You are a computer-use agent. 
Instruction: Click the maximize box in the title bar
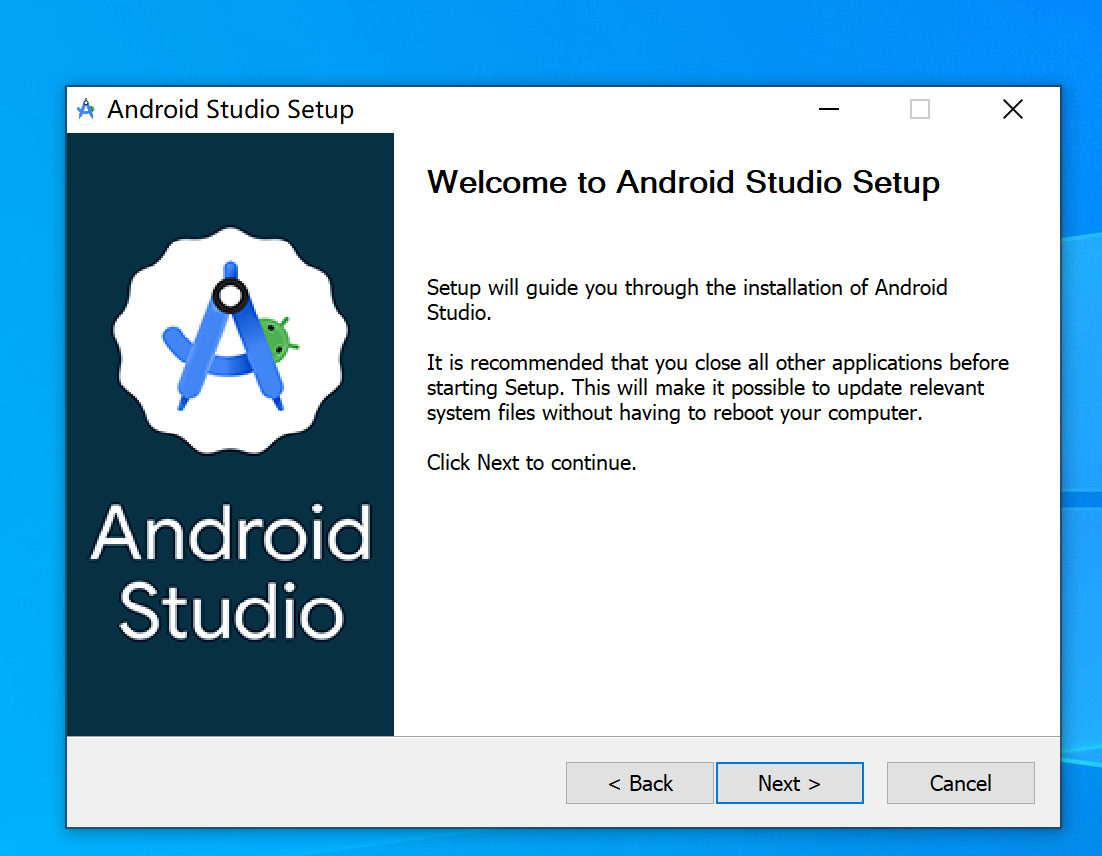tap(919, 109)
